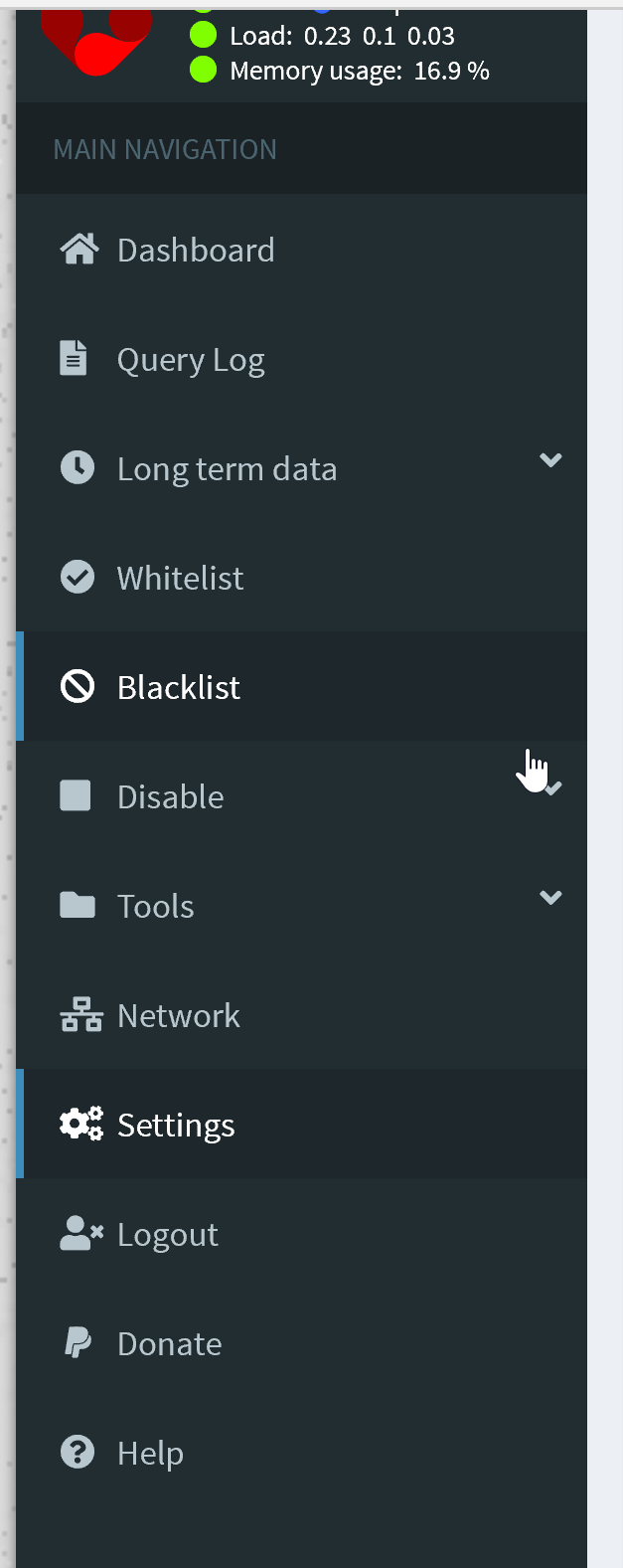Click the Blacklist ban circle icon
This screenshot has width=623, height=1568.
tap(78, 686)
